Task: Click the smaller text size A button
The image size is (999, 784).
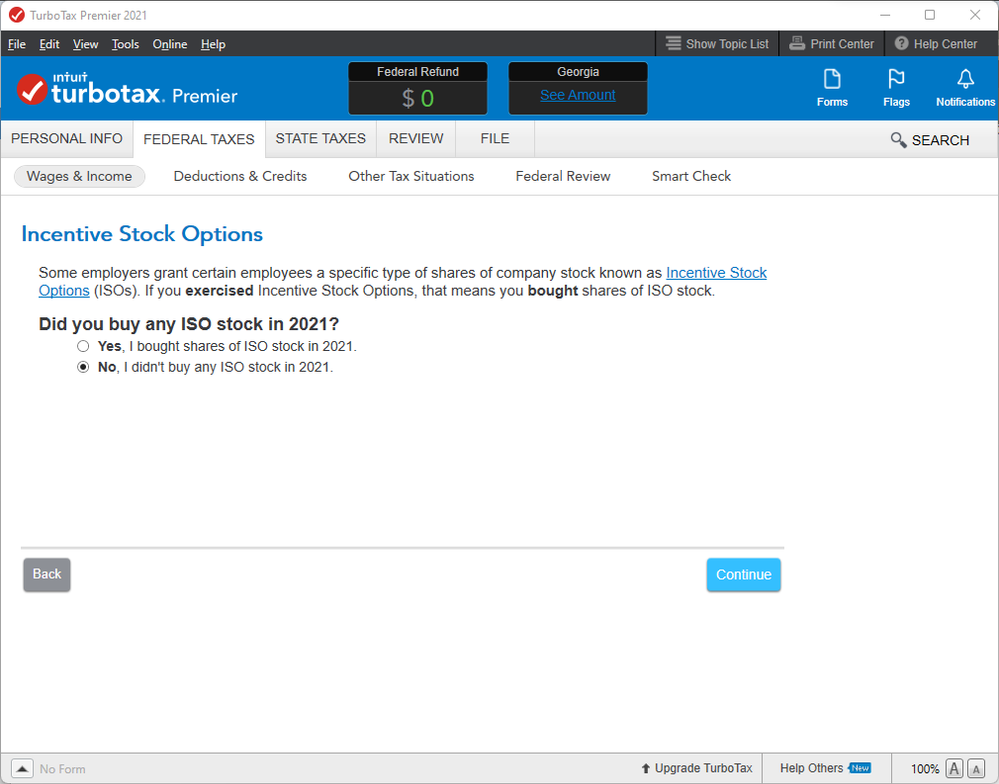Action: (x=976, y=769)
